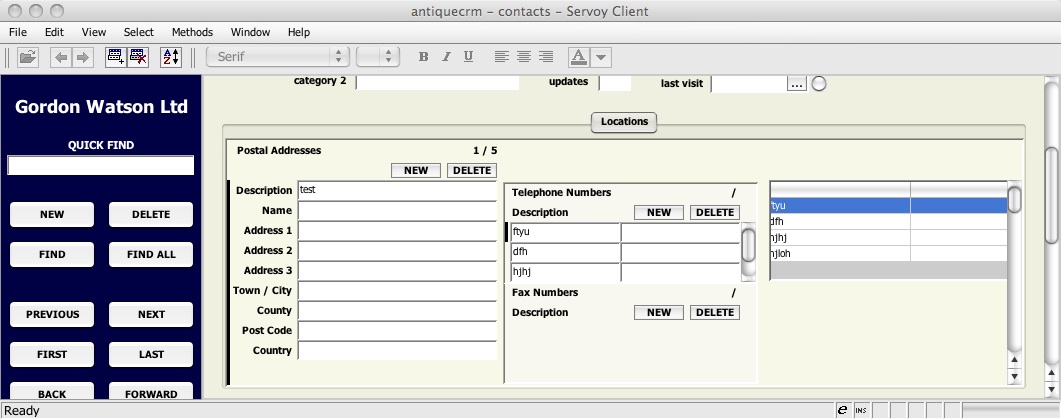Screen dimensions: 1061x419
Task: Click the telephone list scrollbar thumb
Action: pos(748,245)
